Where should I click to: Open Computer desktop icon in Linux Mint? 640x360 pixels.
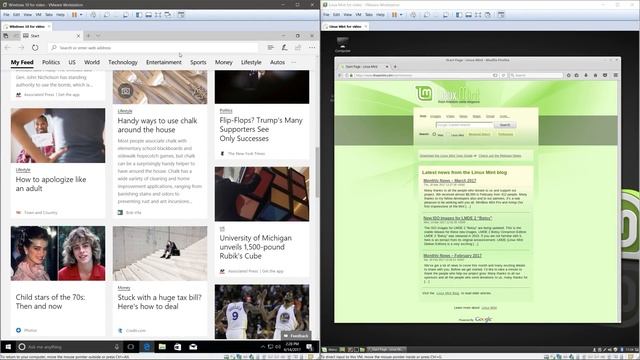click(342, 44)
